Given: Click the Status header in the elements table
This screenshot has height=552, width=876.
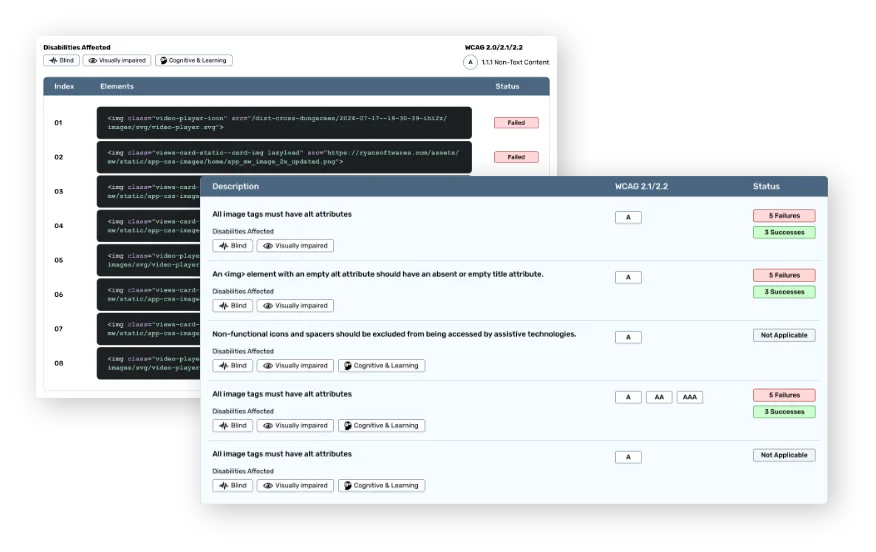Looking at the screenshot, I should 507,87.
